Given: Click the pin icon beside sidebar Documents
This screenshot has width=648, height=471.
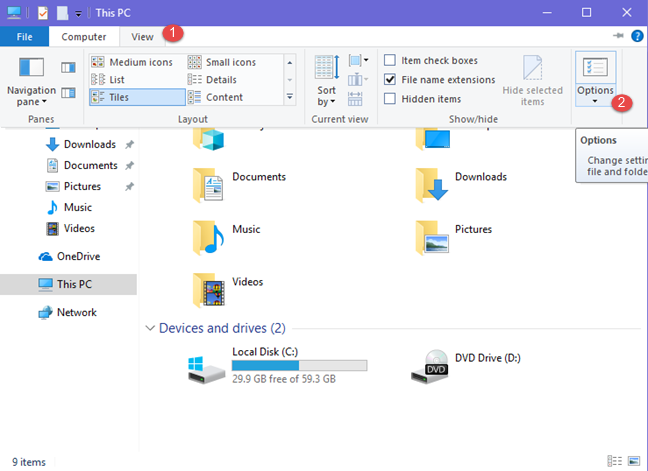Looking at the screenshot, I should pos(129,165).
